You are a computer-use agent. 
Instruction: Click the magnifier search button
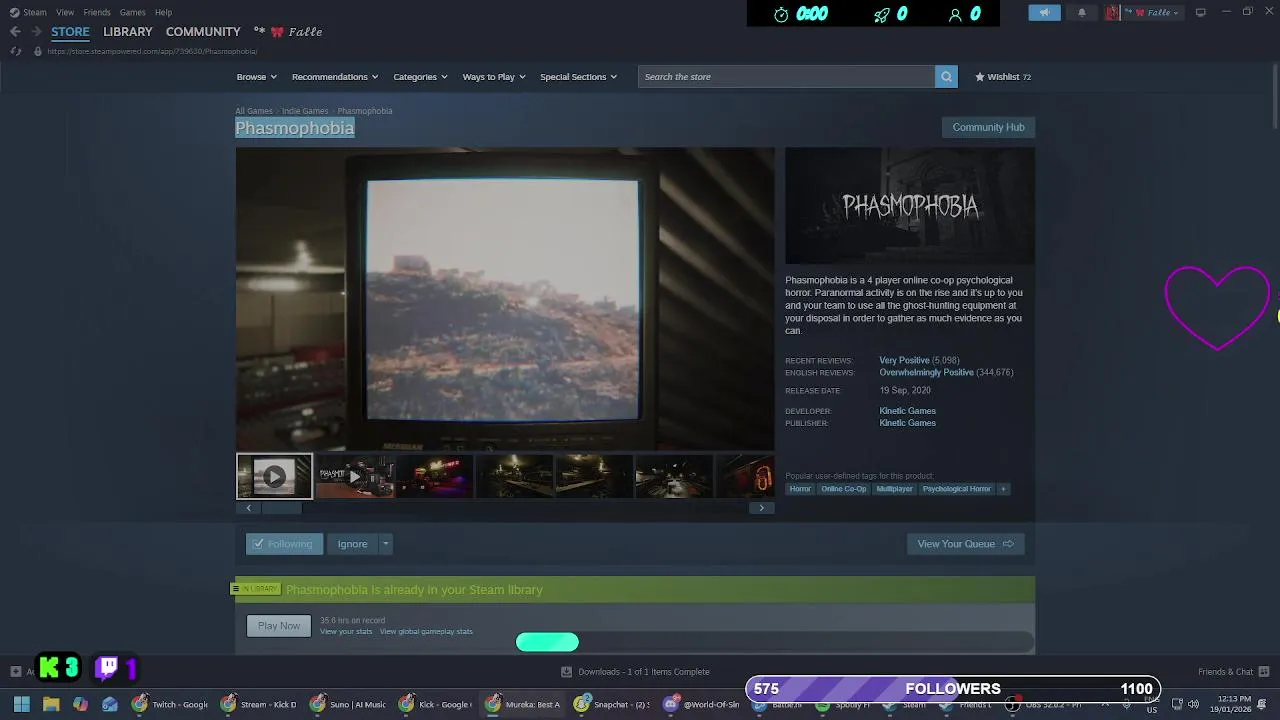point(946,77)
